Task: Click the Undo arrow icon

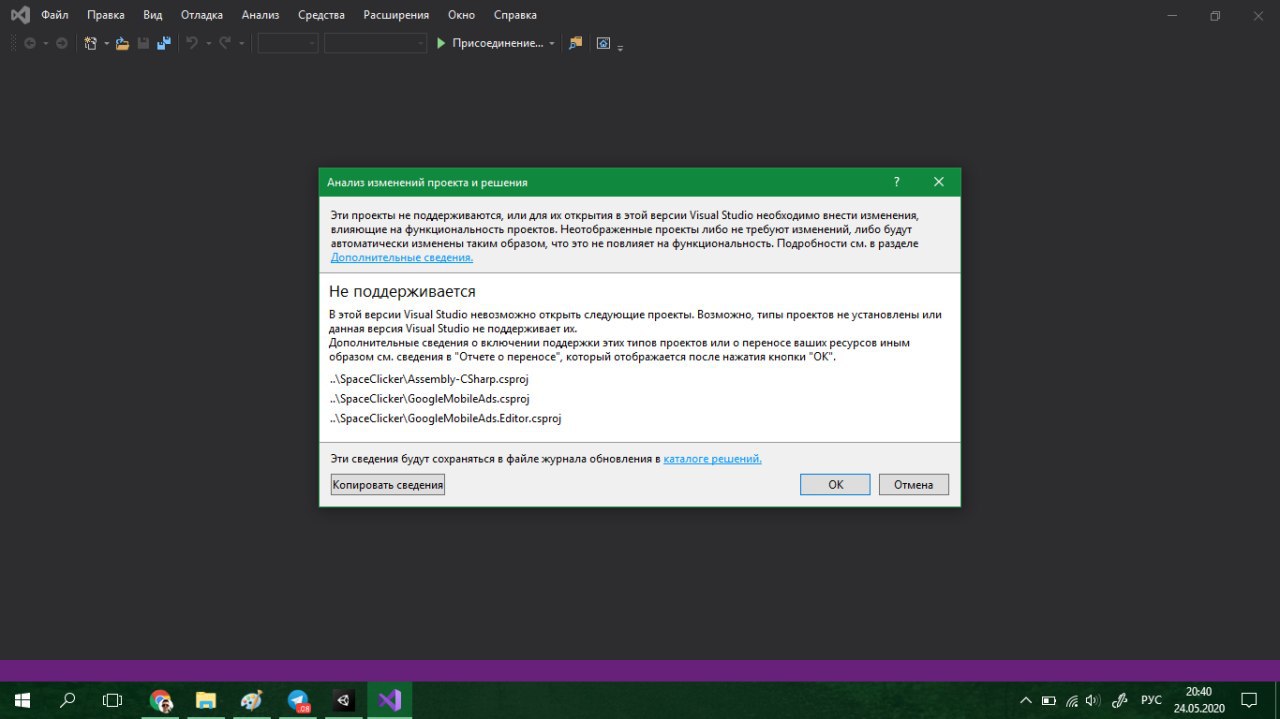Action: tap(192, 43)
